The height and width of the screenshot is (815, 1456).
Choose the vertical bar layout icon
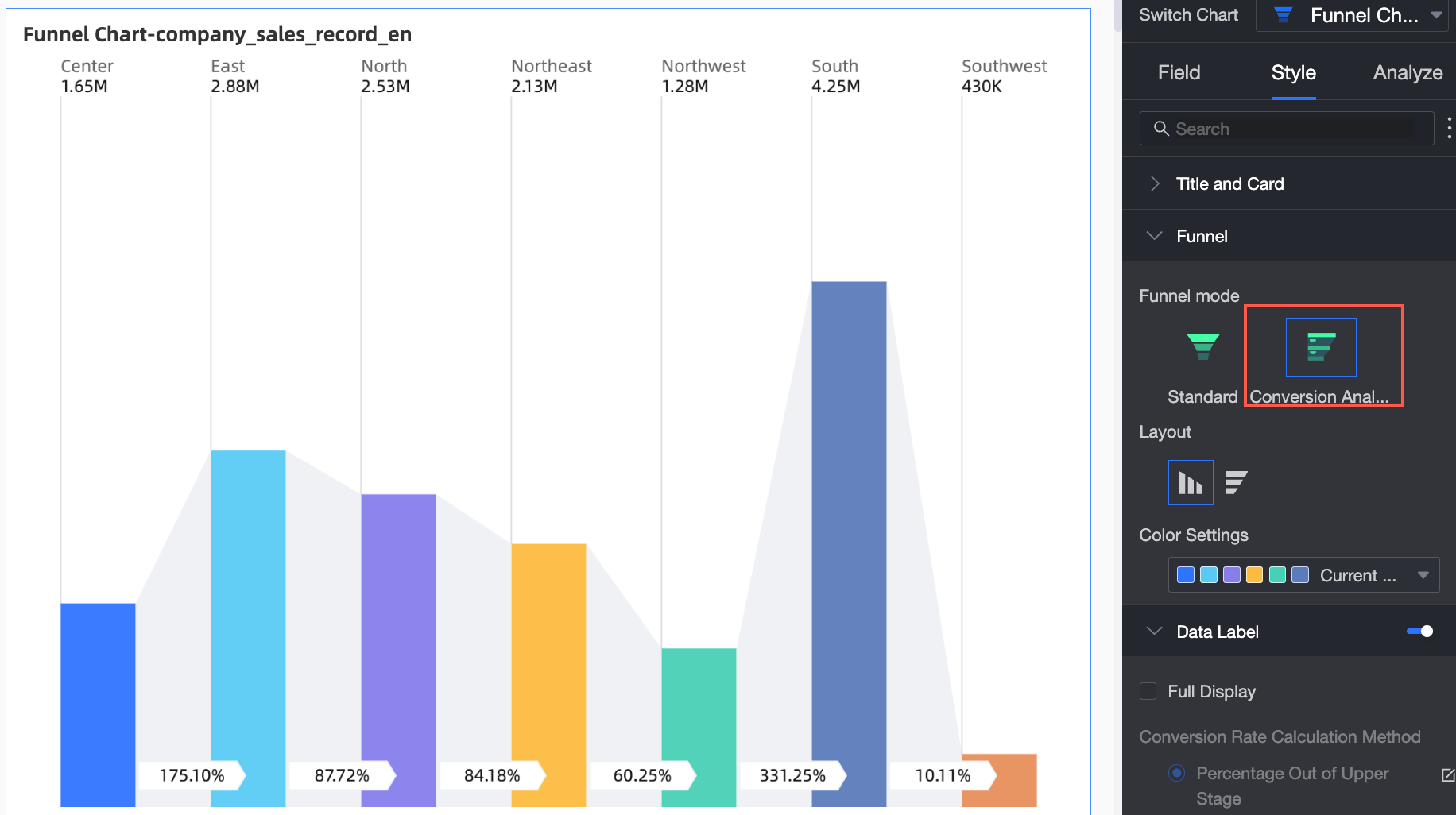point(1191,482)
